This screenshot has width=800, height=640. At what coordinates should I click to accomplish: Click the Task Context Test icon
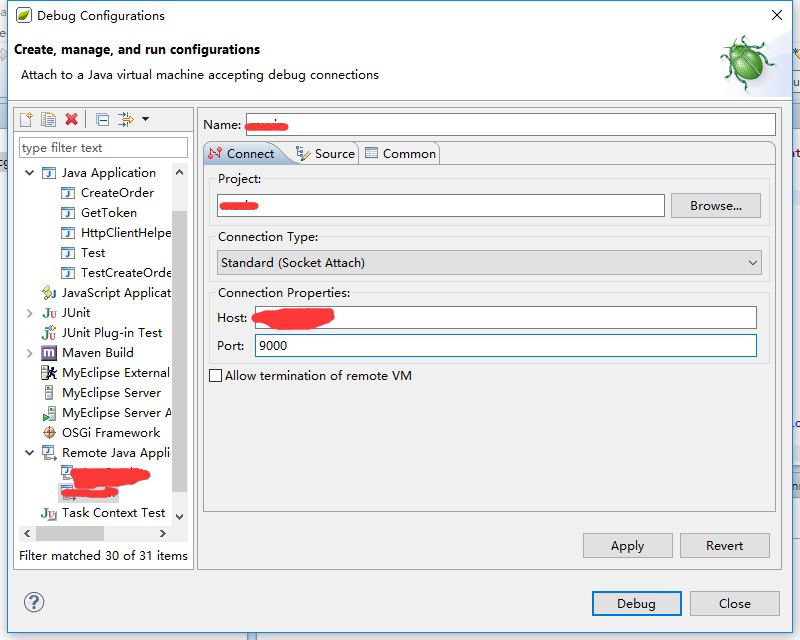coord(49,513)
